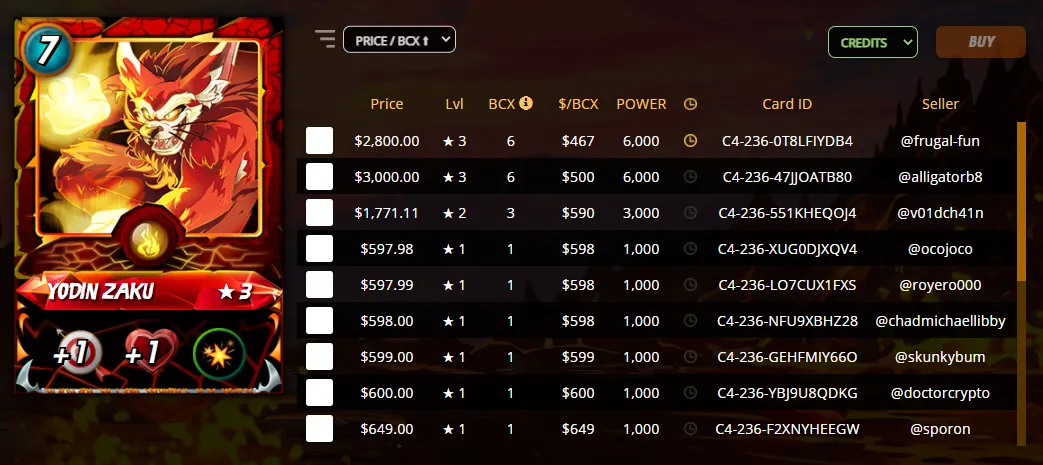Click the +1 health heart icon
The height and width of the screenshot is (465, 1043).
pos(145,353)
